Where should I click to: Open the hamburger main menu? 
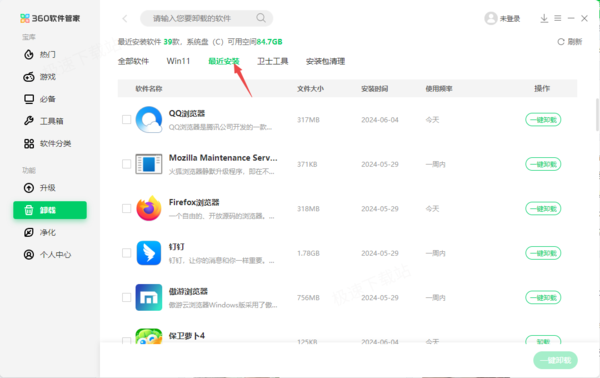pos(558,18)
